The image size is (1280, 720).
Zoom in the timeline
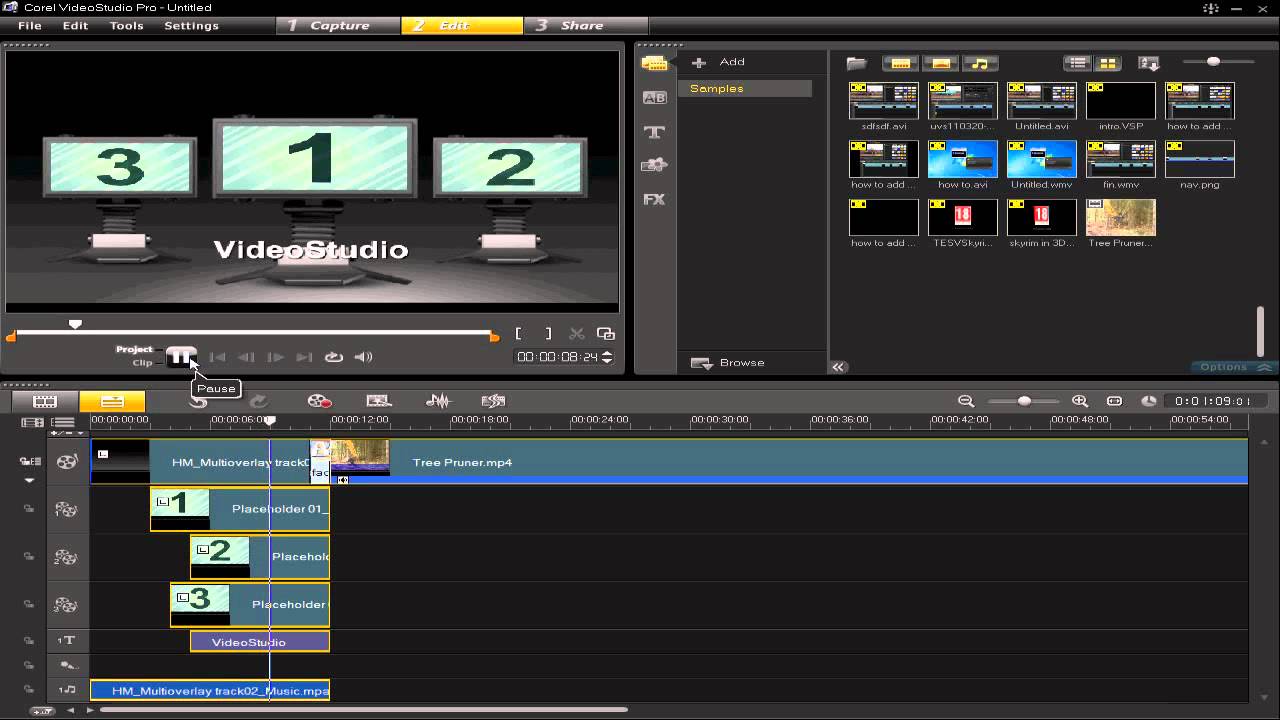pyautogui.click(x=1080, y=401)
